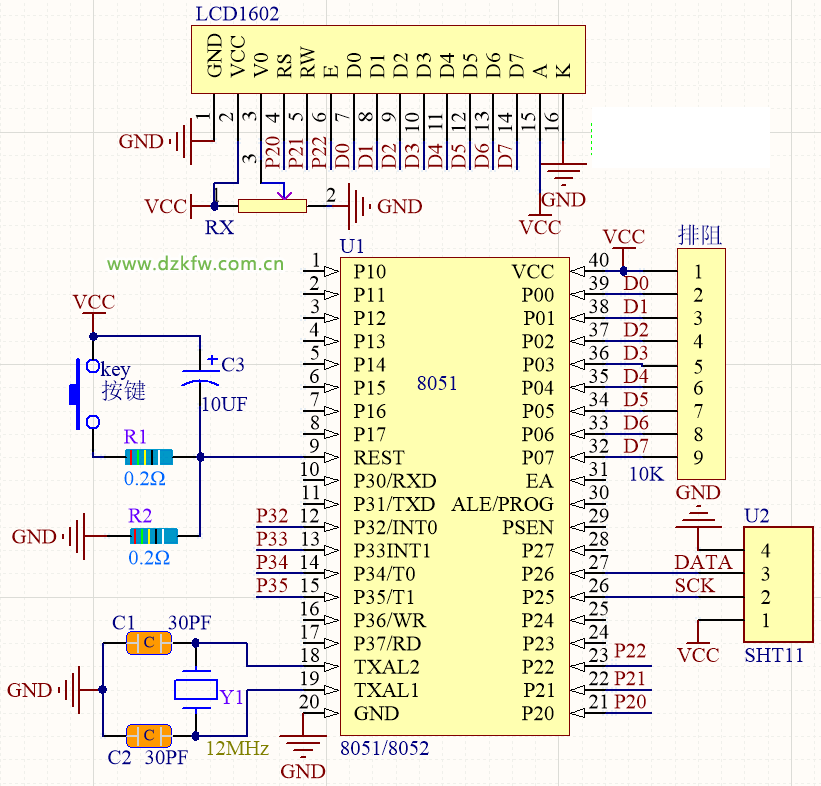Click the TXAL2 pin label

click(386, 666)
